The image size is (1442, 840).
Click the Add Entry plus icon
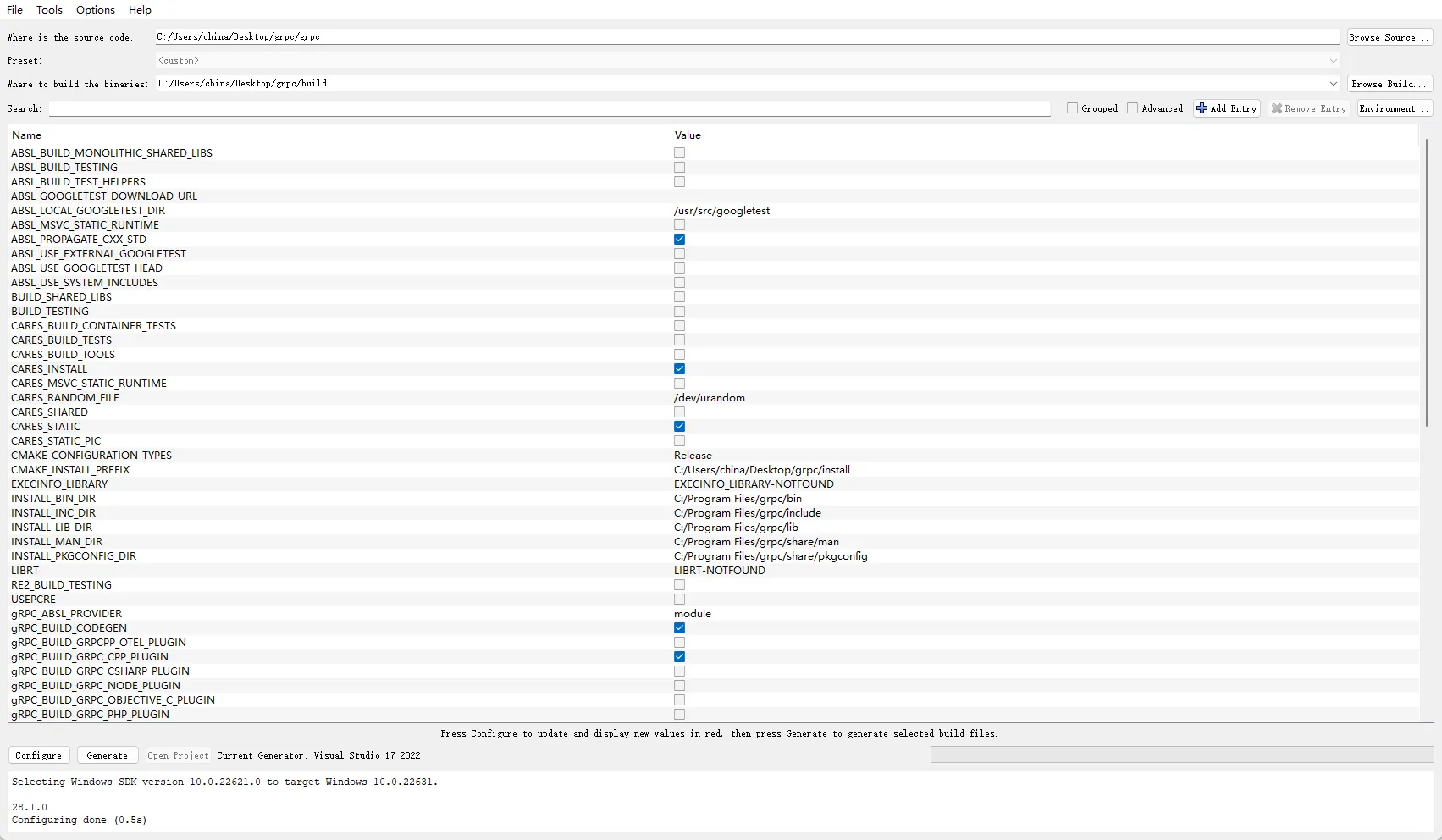click(x=1202, y=108)
